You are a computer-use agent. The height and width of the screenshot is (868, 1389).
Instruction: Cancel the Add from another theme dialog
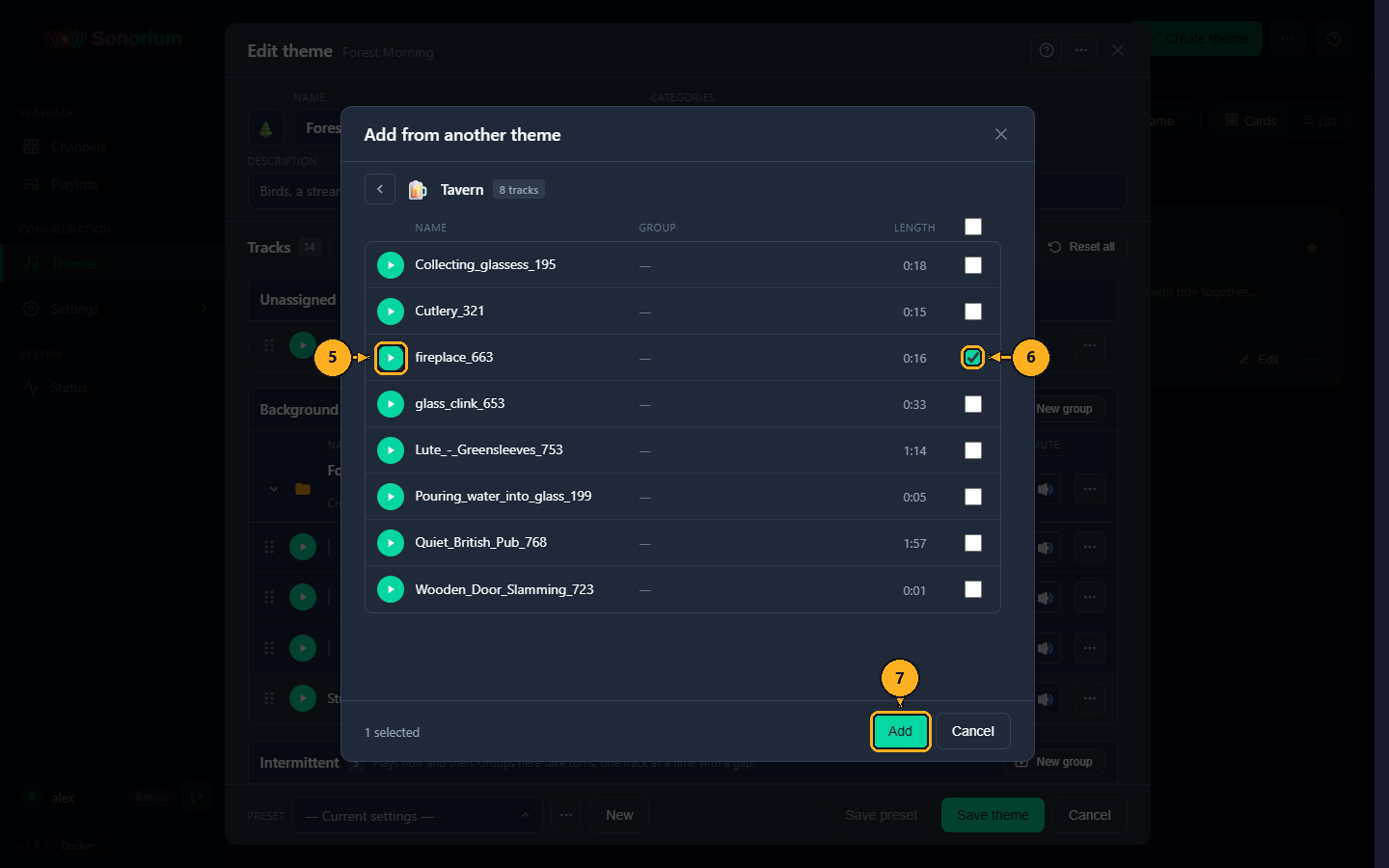point(972,731)
